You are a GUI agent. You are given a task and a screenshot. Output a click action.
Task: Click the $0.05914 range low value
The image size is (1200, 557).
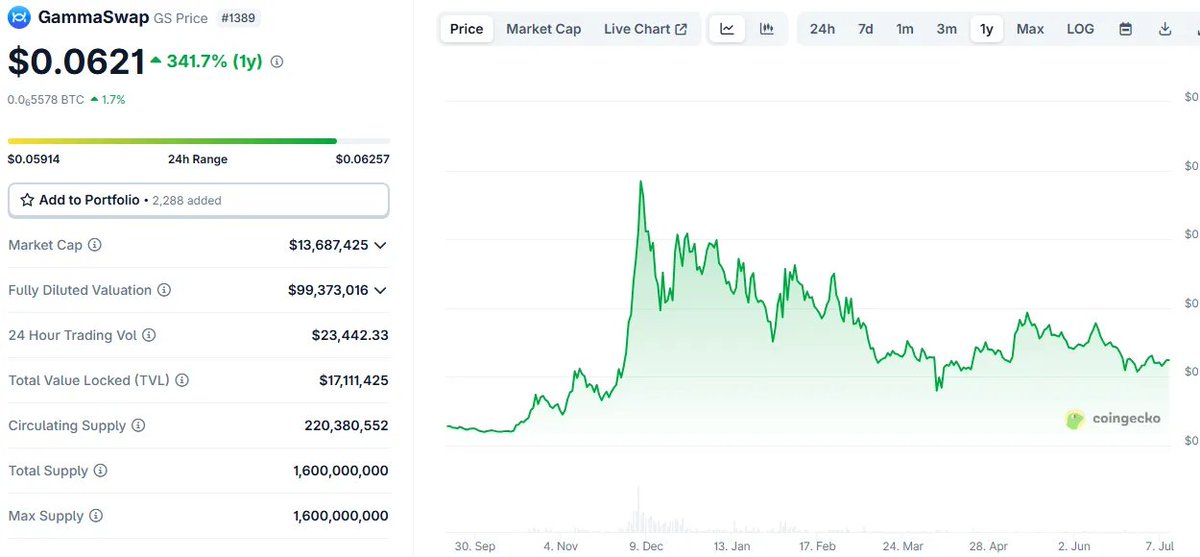[34, 159]
